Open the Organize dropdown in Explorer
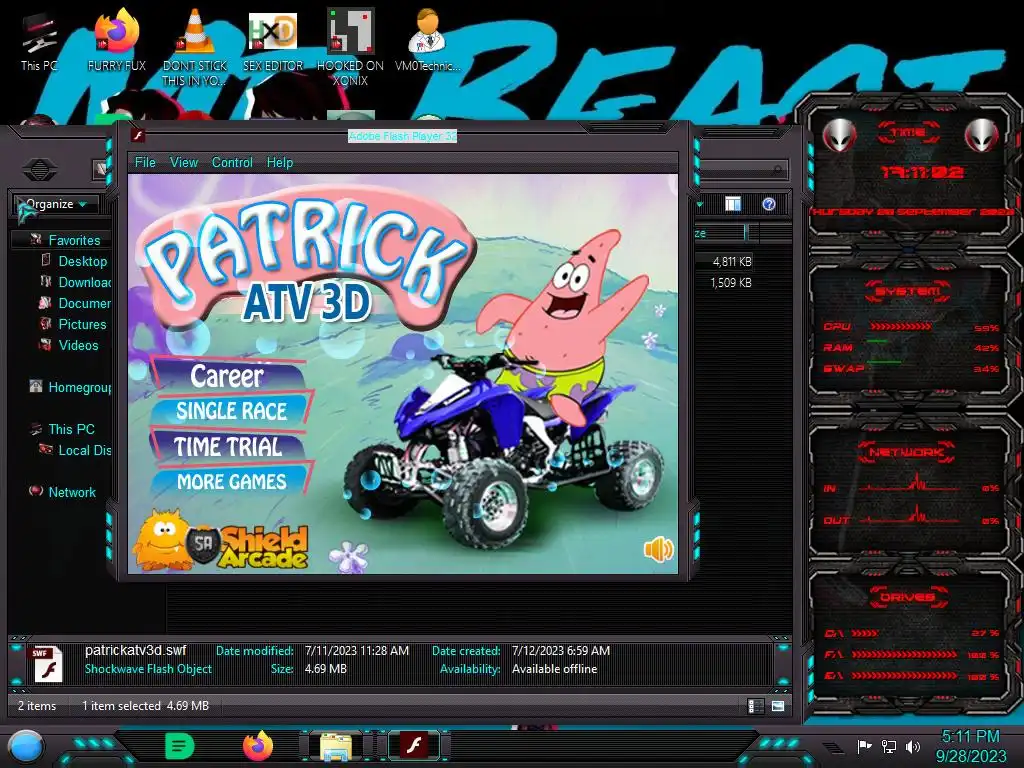 click(x=56, y=204)
